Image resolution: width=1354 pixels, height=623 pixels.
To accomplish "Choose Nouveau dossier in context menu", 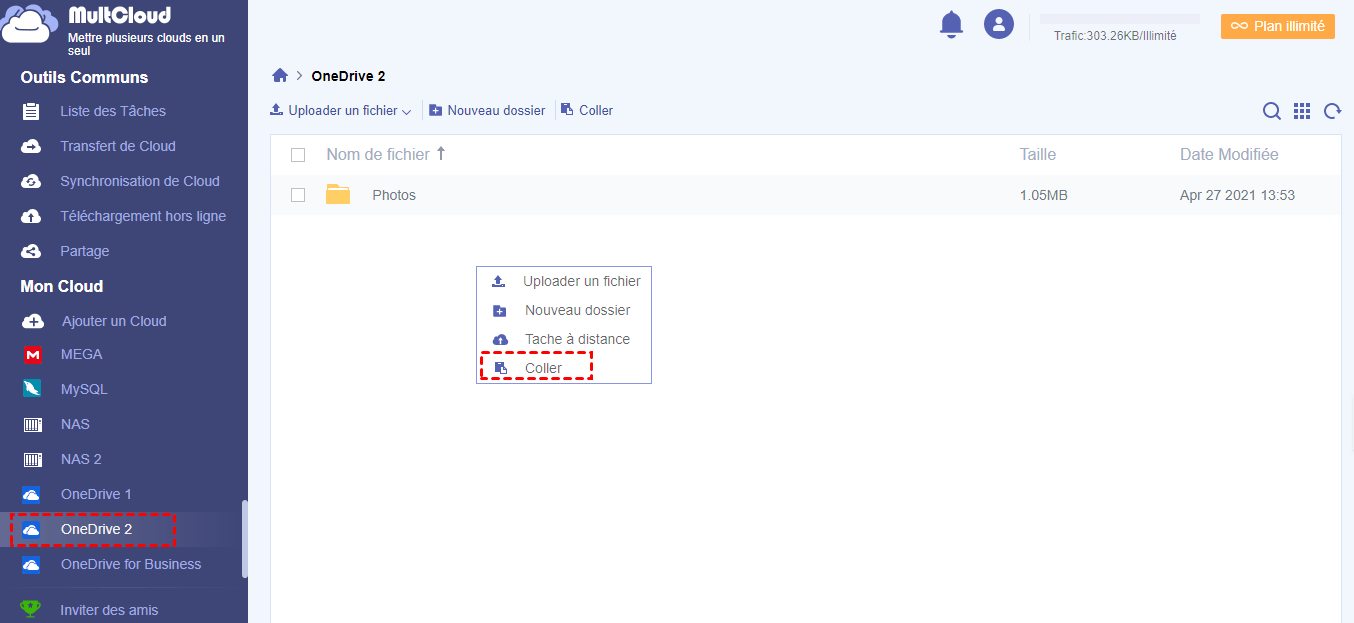I will point(565,310).
